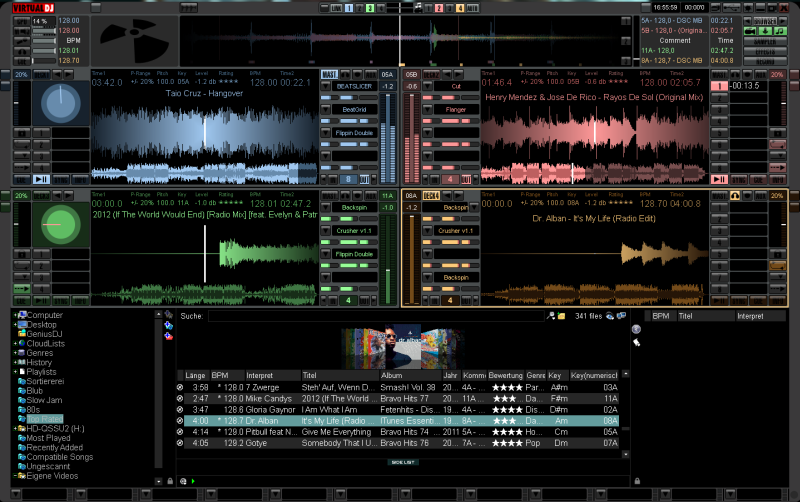The width and height of the screenshot is (800, 502).
Task: Open the EFFECTS panel tab
Action: point(765,52)
